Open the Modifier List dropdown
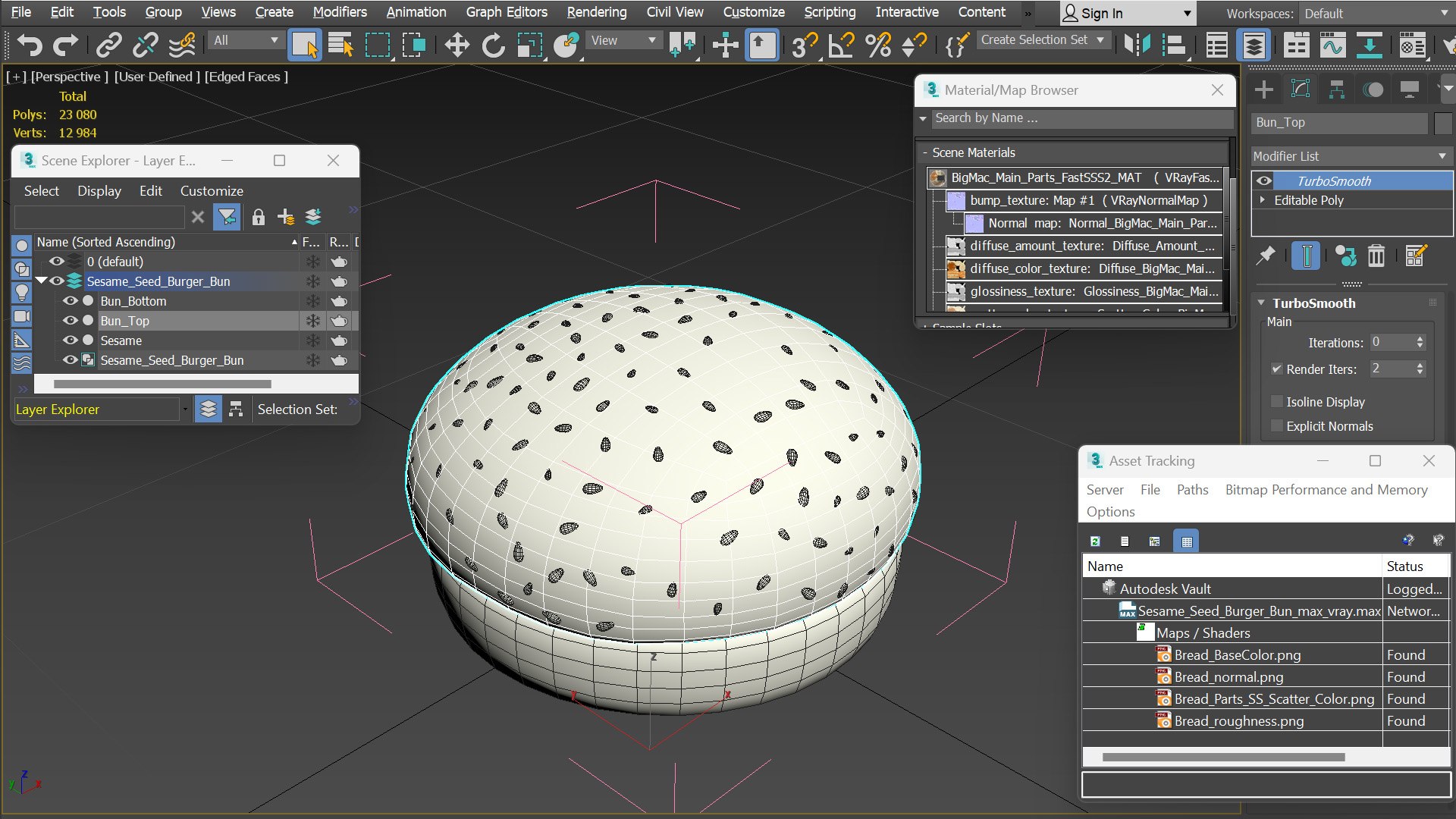This screenshot has width=1456, height=819. [x=1351, y=156]
